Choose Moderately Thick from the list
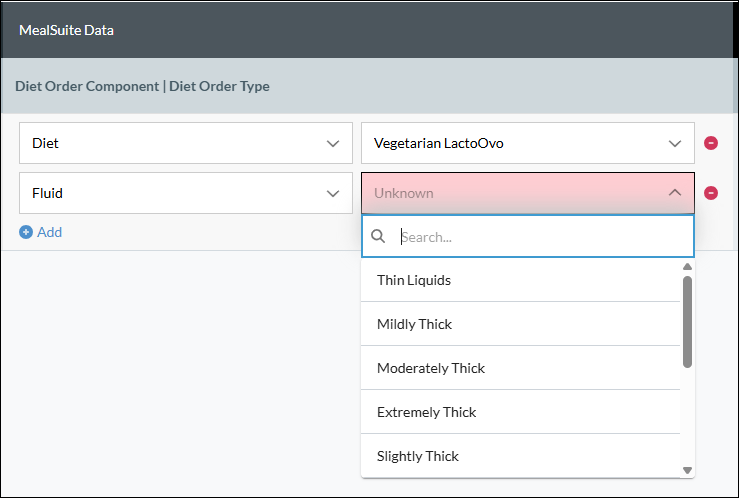 [x=520, y=367]
